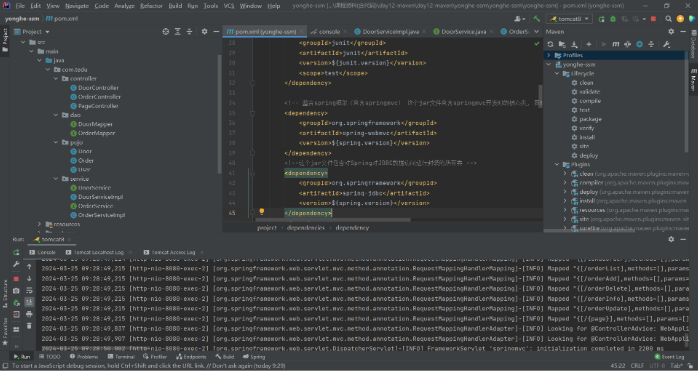Open Project panel gear options

(204, 32)
